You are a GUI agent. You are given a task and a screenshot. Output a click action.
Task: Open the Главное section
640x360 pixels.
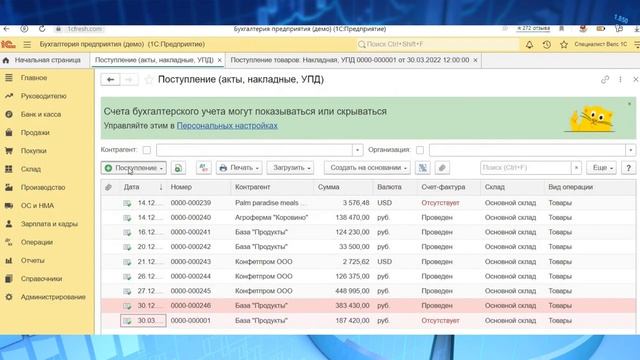pos(34,78)
